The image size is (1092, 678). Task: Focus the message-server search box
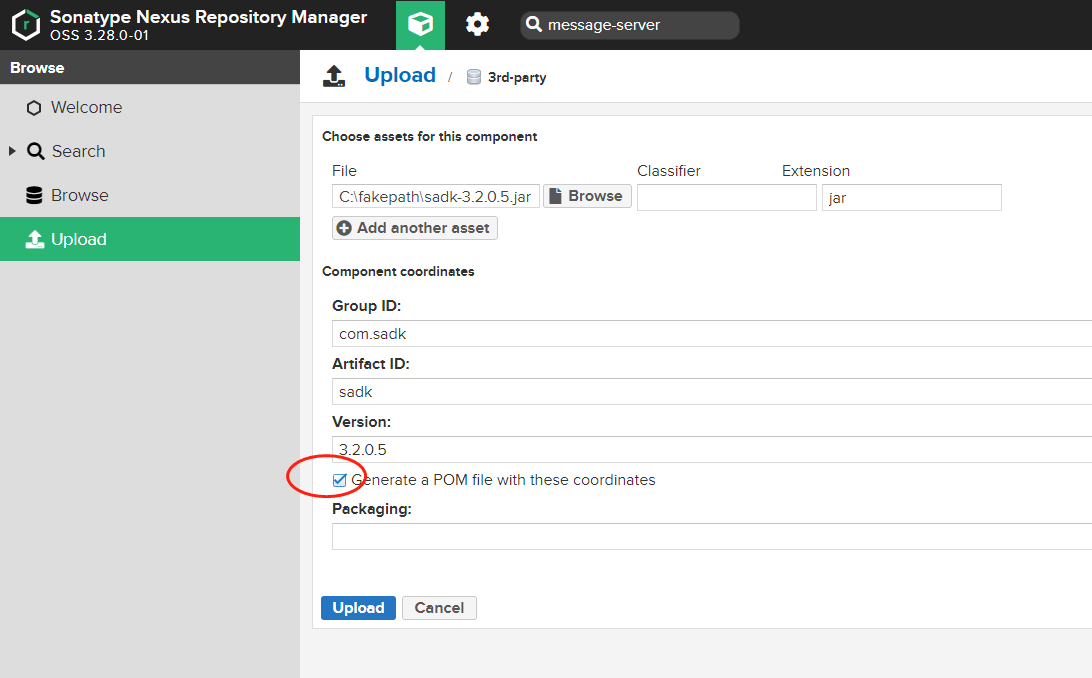click(x=640, y=25)
